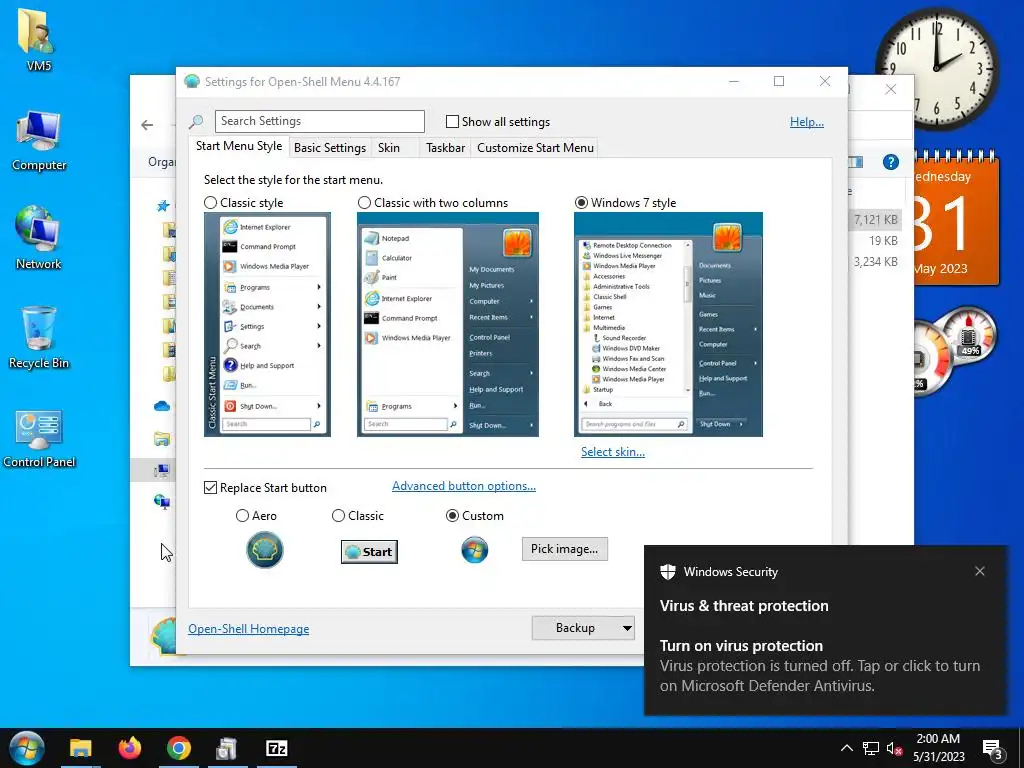
Task: Click the Aero shell start button image
Action: 264,550
